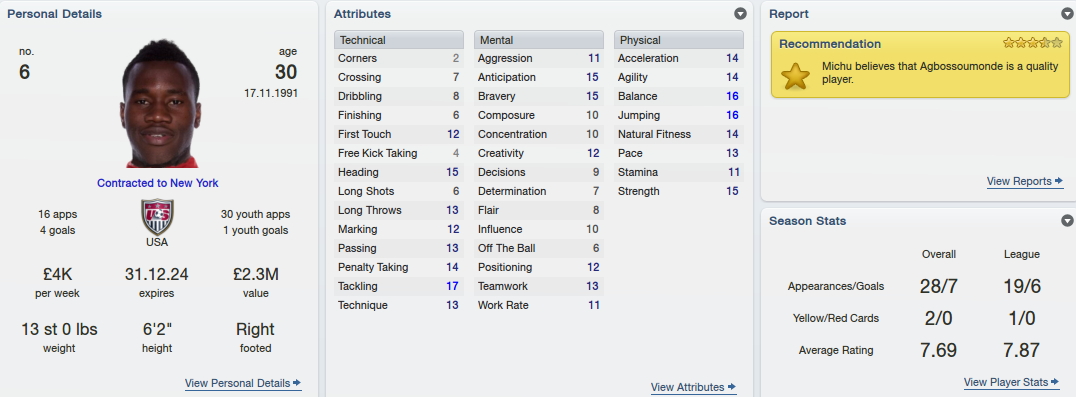Open the Season Stats panel dropdown arrow
Screen dimensions: 1076x397
1067,221
